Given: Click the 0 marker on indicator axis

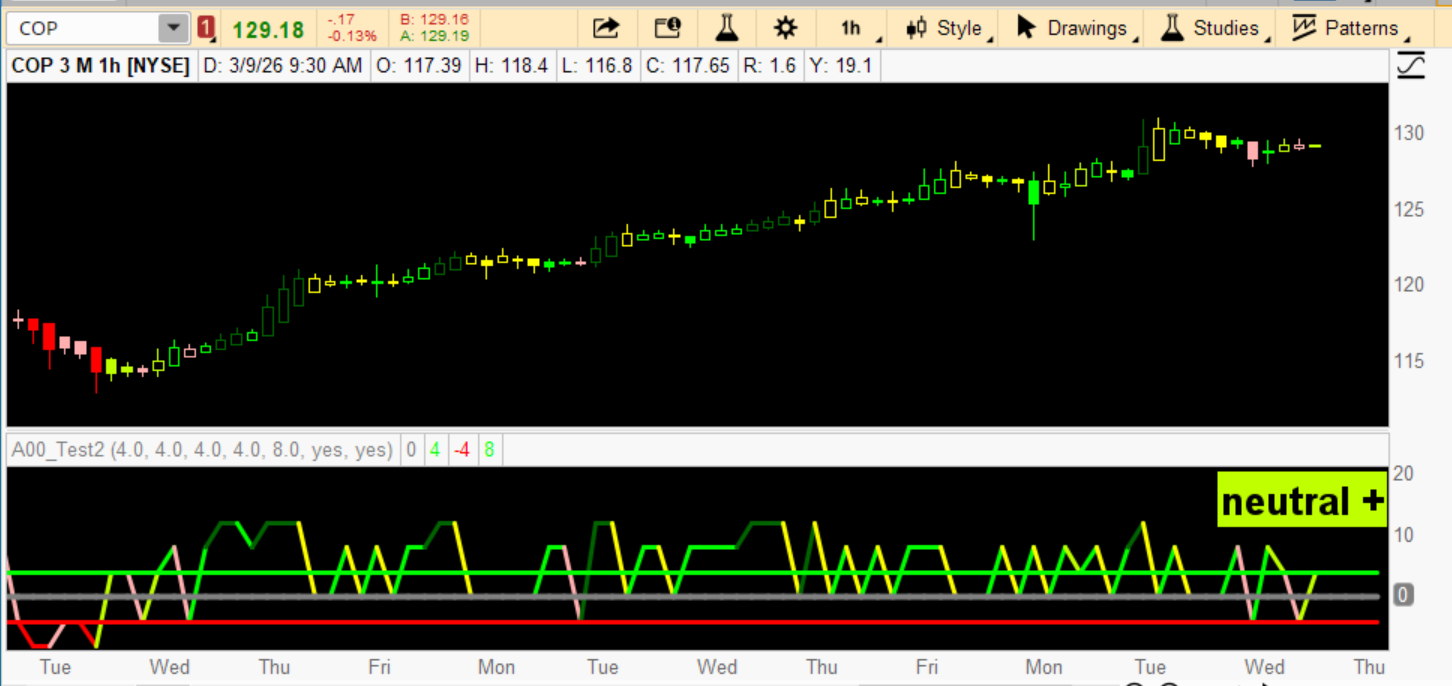Looking at the screenshot, I should click(1403, 596).
